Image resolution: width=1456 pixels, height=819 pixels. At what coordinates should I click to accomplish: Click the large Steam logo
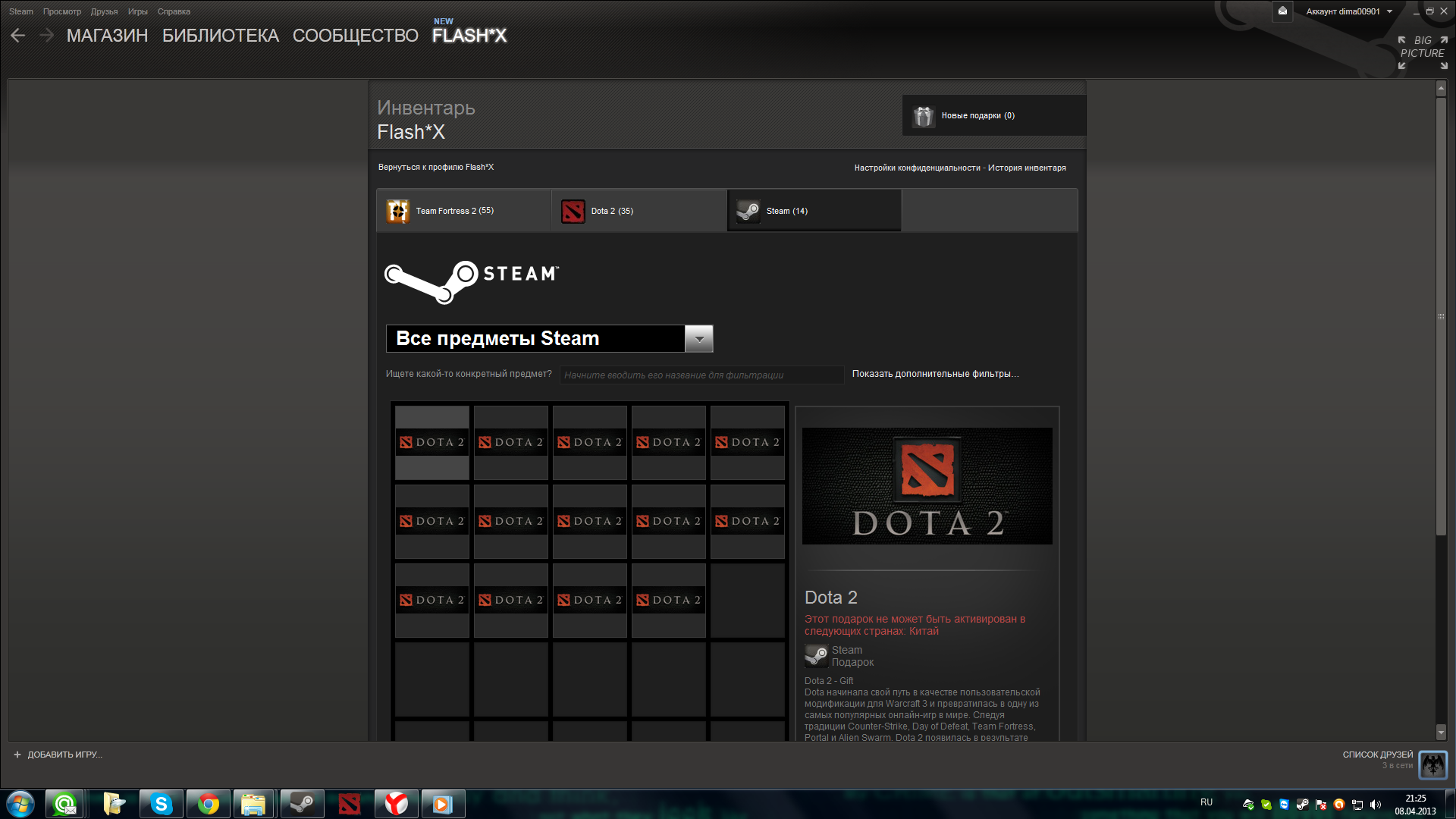[472, 281]
